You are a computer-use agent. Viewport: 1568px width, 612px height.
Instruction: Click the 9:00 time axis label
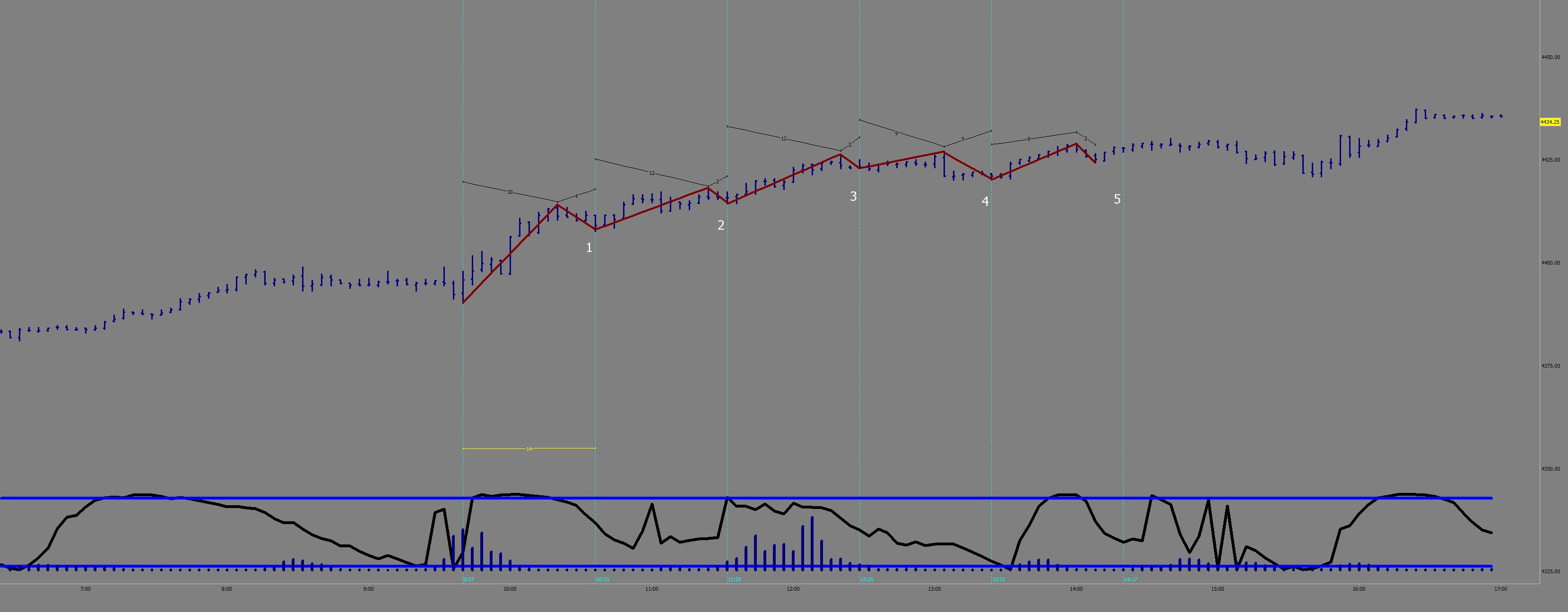click(x=368, y=589)
